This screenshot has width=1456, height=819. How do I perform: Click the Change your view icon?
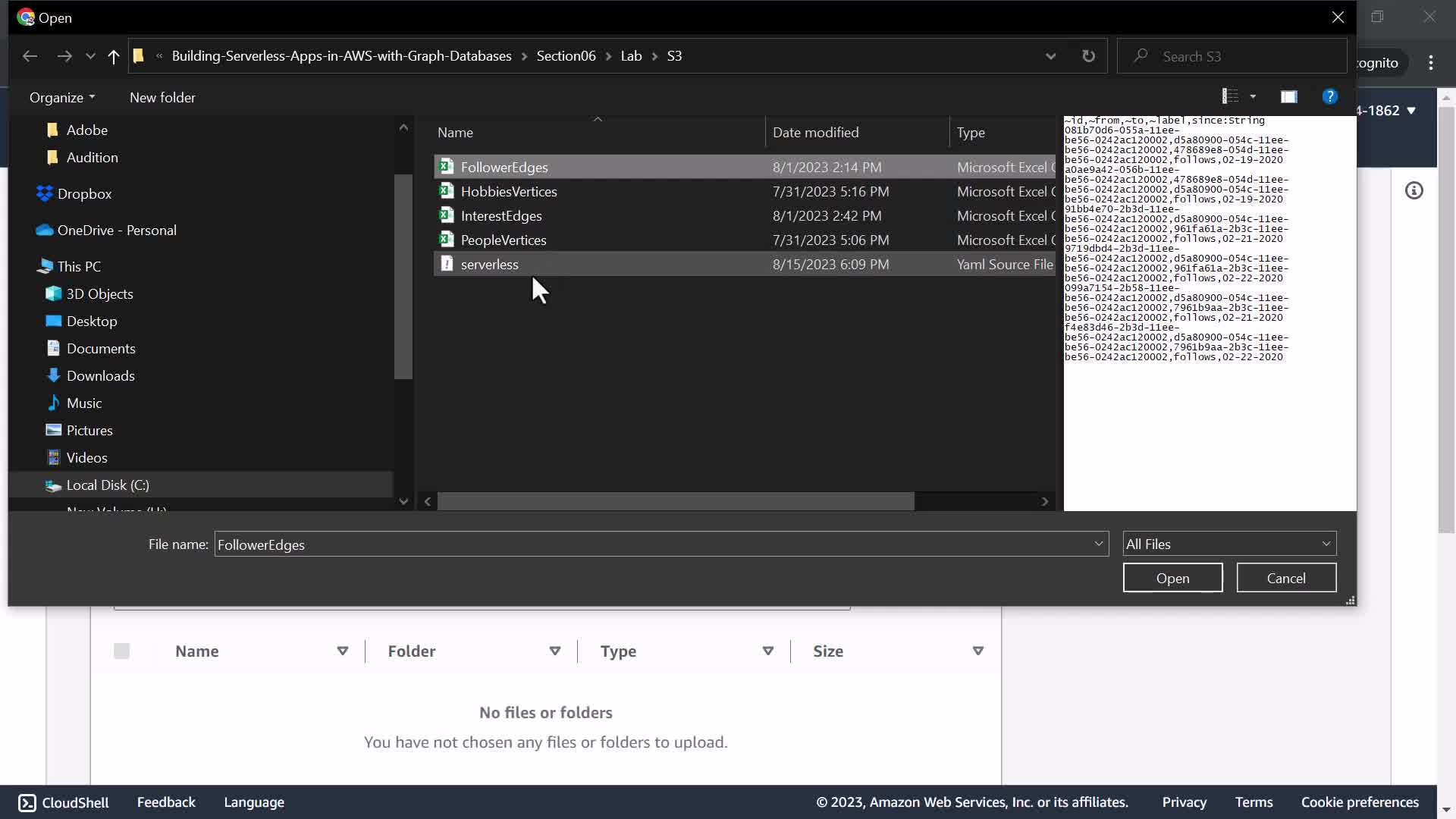click(x=1230, y=97)
